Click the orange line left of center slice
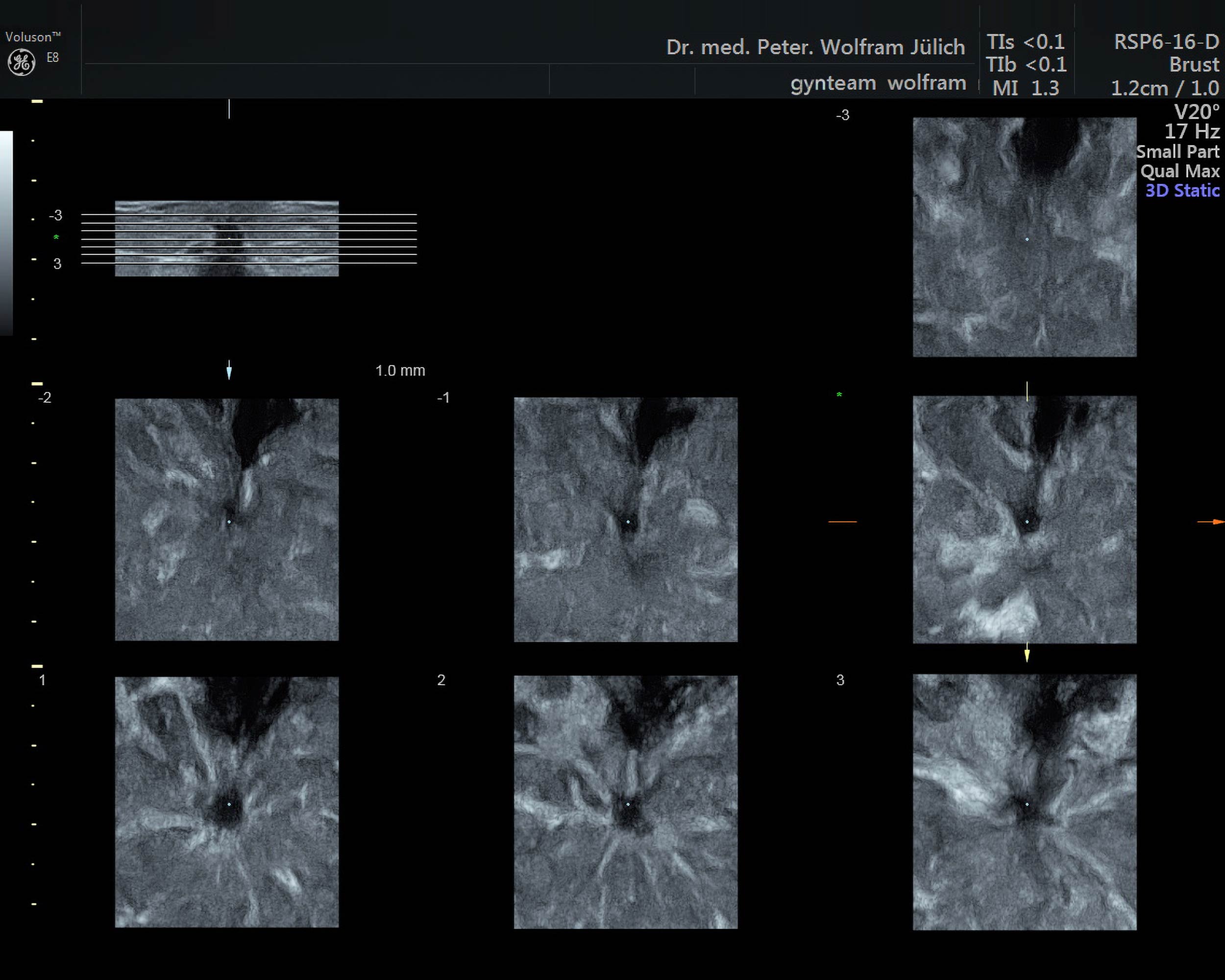The width and height of the screenshot is (1225, 980). 842,521
